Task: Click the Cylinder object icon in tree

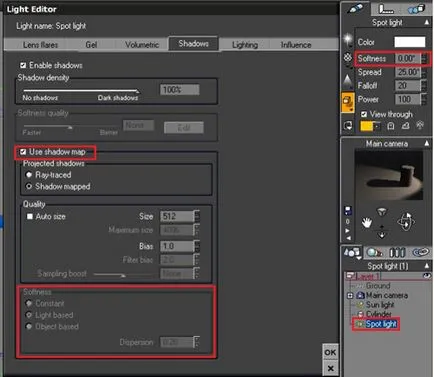Action: point(360,314)
